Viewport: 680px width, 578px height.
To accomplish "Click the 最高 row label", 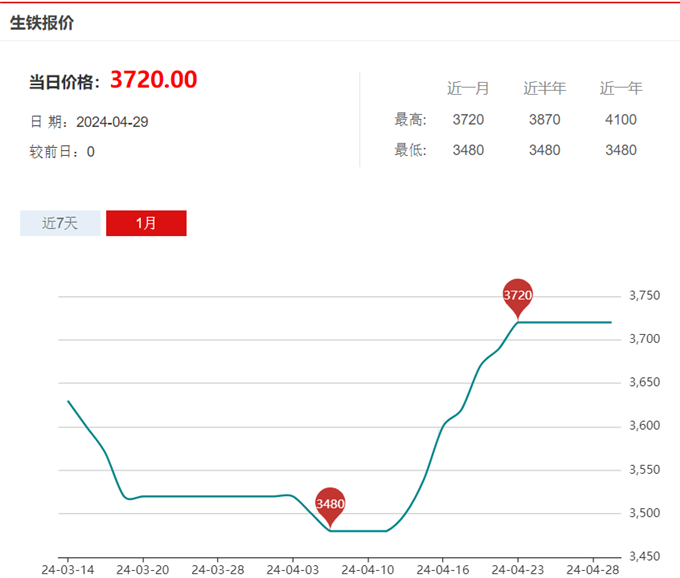I will tap(411, 120).
